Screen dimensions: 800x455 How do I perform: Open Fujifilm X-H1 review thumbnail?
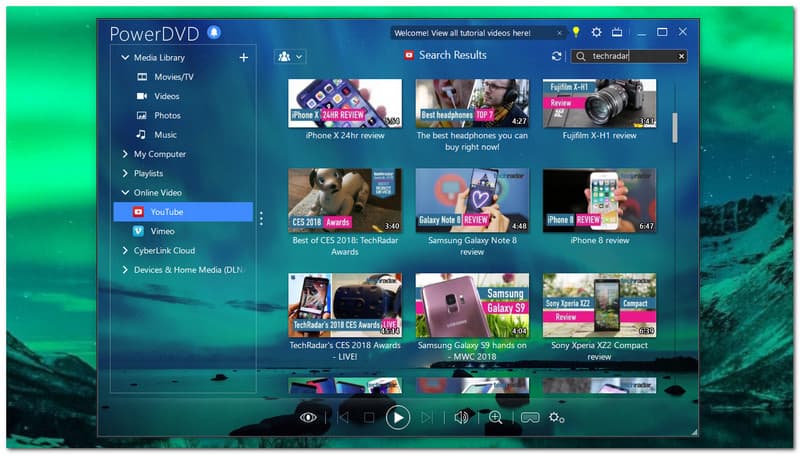pos(599,103)
